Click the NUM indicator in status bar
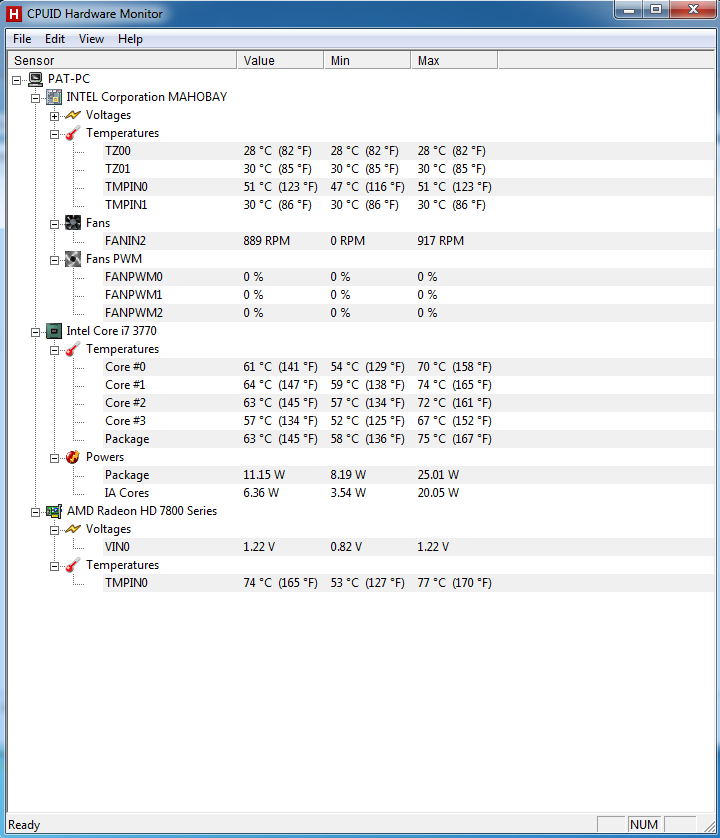The width and height of the screenshot is (720, 838). [x=644, y=825]
